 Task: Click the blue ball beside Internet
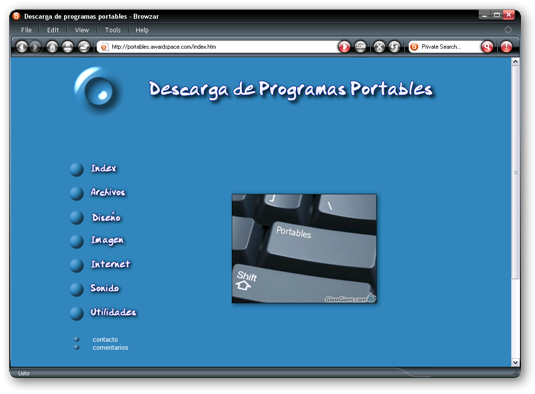pos(77,265)
